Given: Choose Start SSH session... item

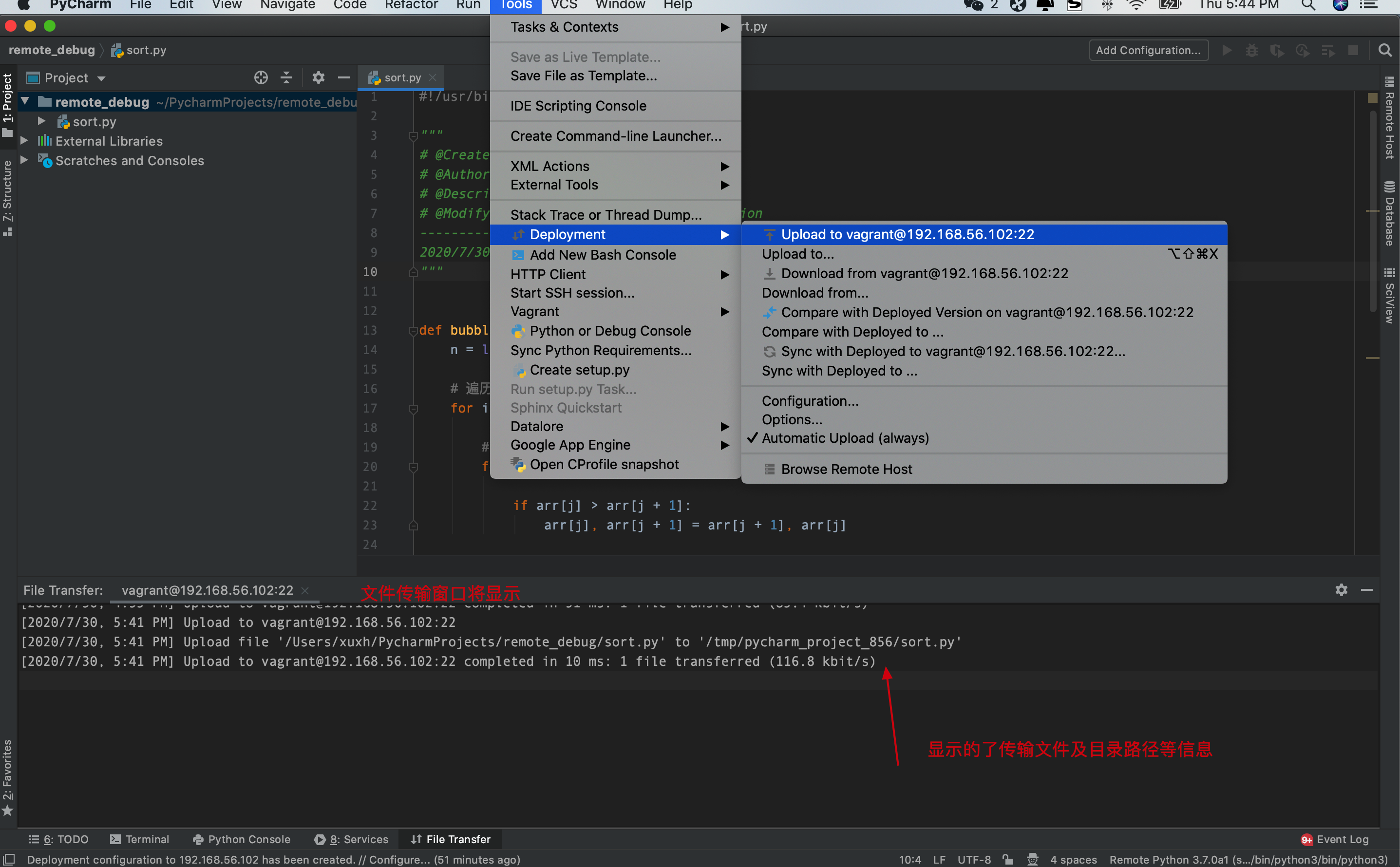Looking at the screenshot, I should click(x=616, y=293).
